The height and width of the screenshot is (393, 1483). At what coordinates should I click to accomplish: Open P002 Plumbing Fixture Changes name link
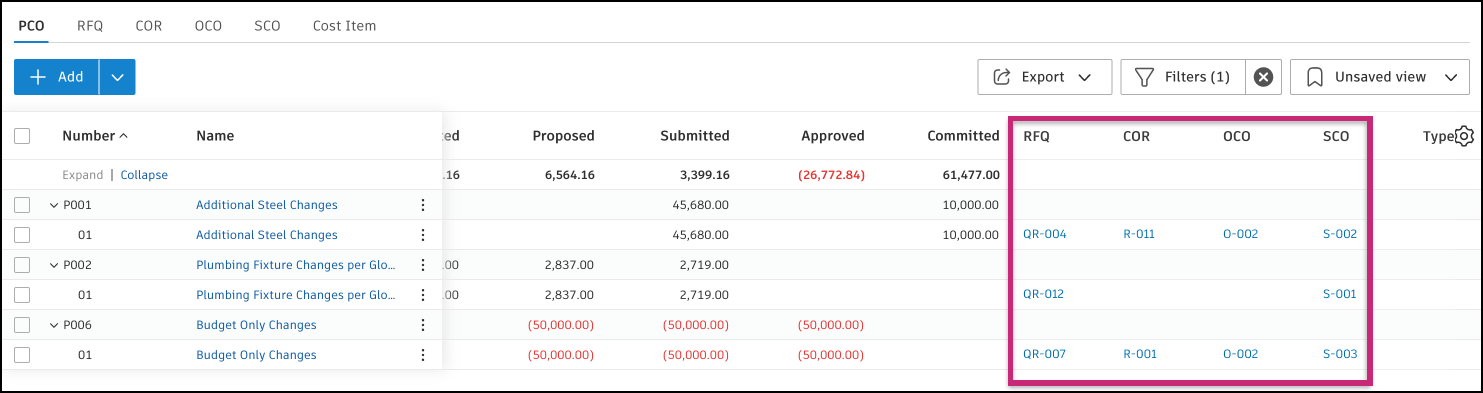click(x=296, y=265)
